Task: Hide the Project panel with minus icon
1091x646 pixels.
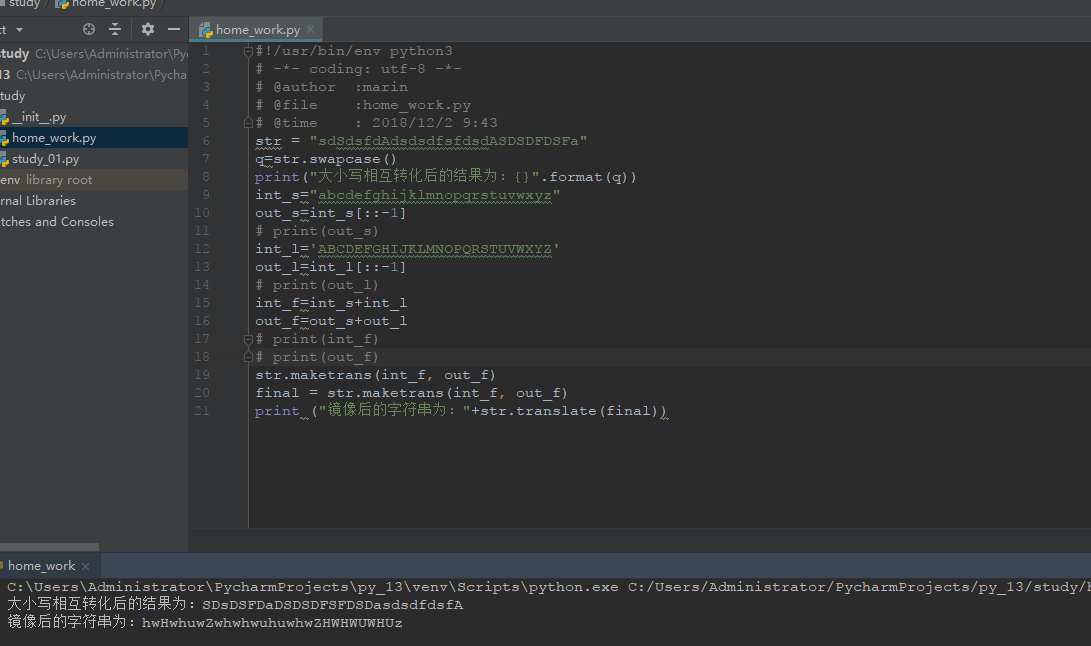Action: pyautogui.click(x=174, y=30)
